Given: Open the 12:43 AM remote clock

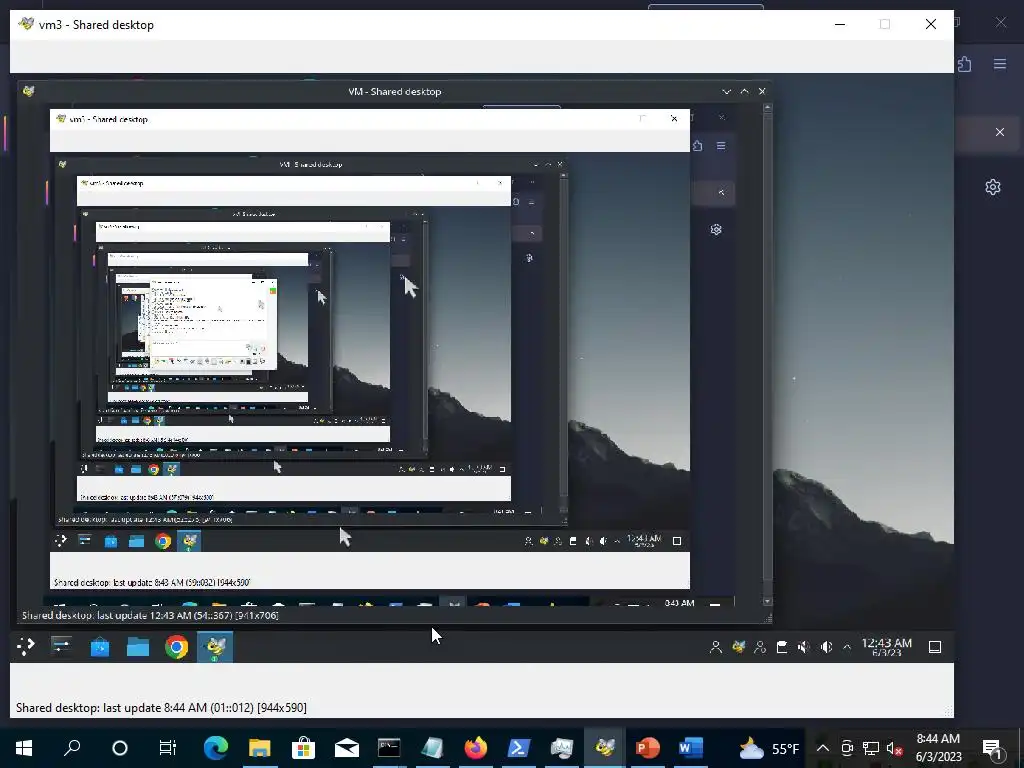Looking at the screenshot, I should coord(886,647).
